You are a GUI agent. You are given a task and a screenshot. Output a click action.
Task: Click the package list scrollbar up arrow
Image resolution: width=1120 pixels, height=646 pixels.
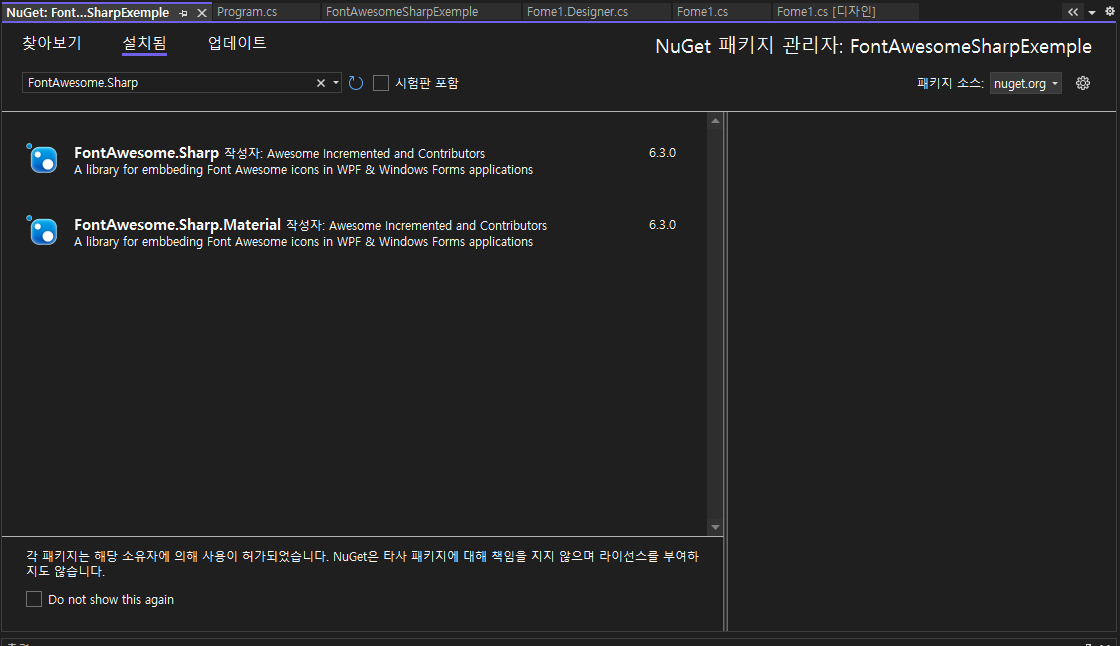[715, 121]
